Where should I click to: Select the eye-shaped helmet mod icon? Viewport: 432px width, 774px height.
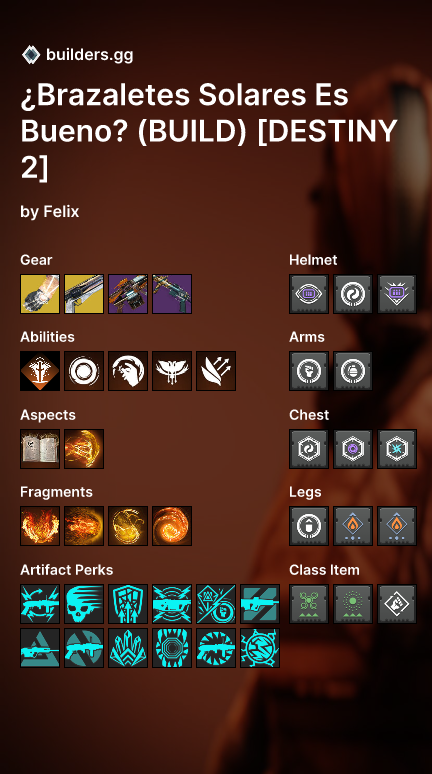(309, 294)
